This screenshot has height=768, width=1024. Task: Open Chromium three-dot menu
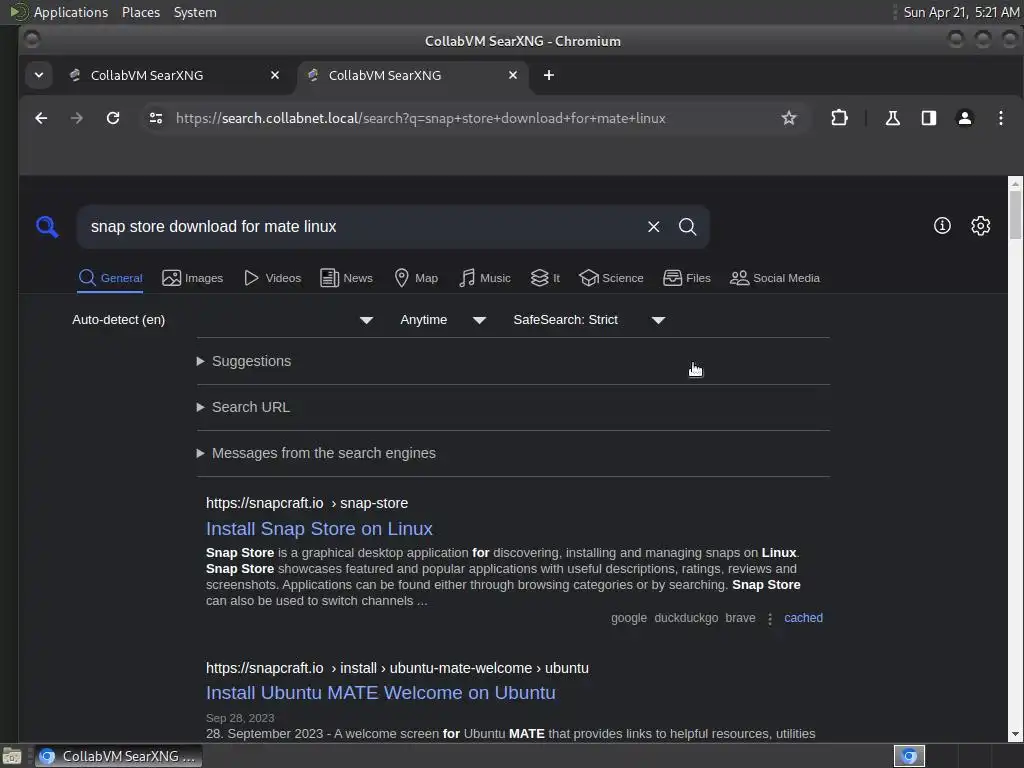[x=1000, y=118]
